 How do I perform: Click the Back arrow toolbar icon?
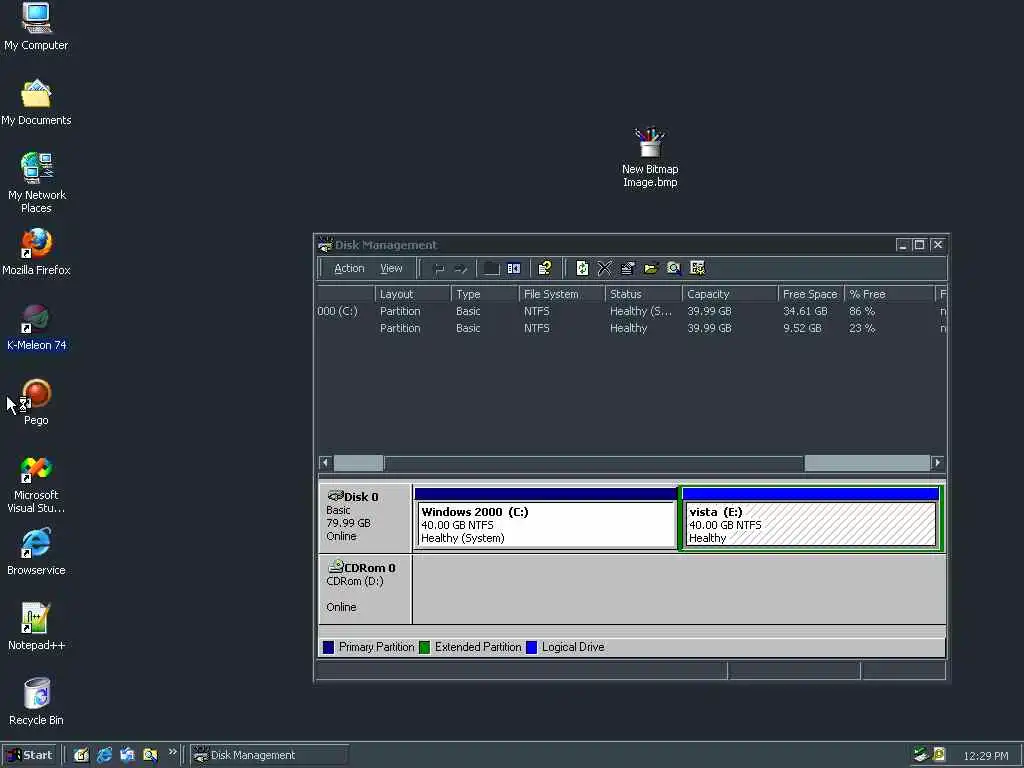coord(439,268)
